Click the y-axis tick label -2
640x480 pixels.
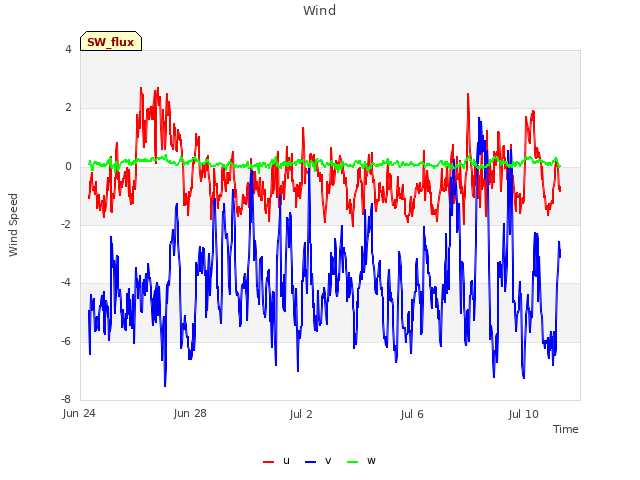(67, 224)
